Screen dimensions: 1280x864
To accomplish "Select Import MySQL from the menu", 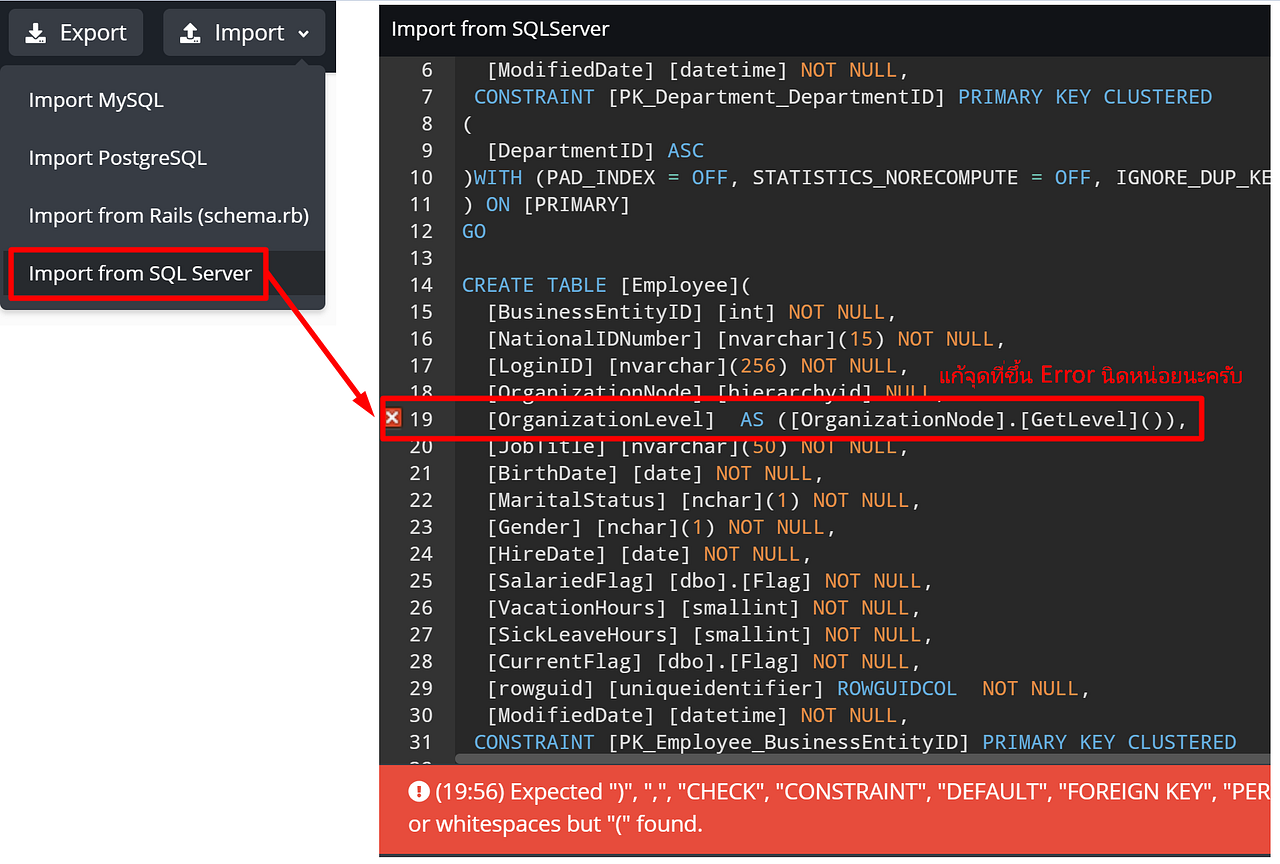I will pyautogui.click(x=96, y=100).
